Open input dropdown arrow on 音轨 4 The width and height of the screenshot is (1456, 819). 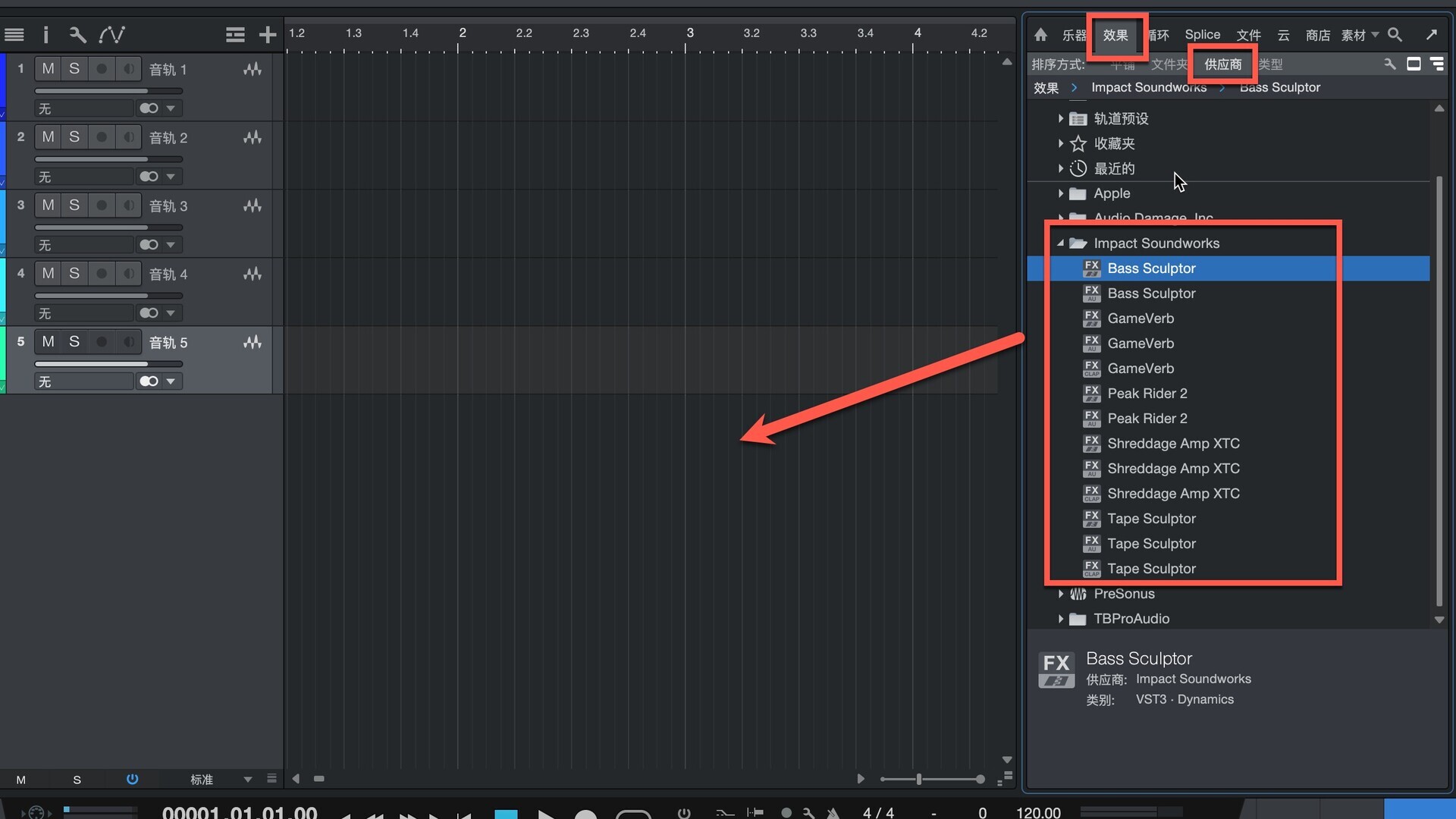(x=171, y=313)
